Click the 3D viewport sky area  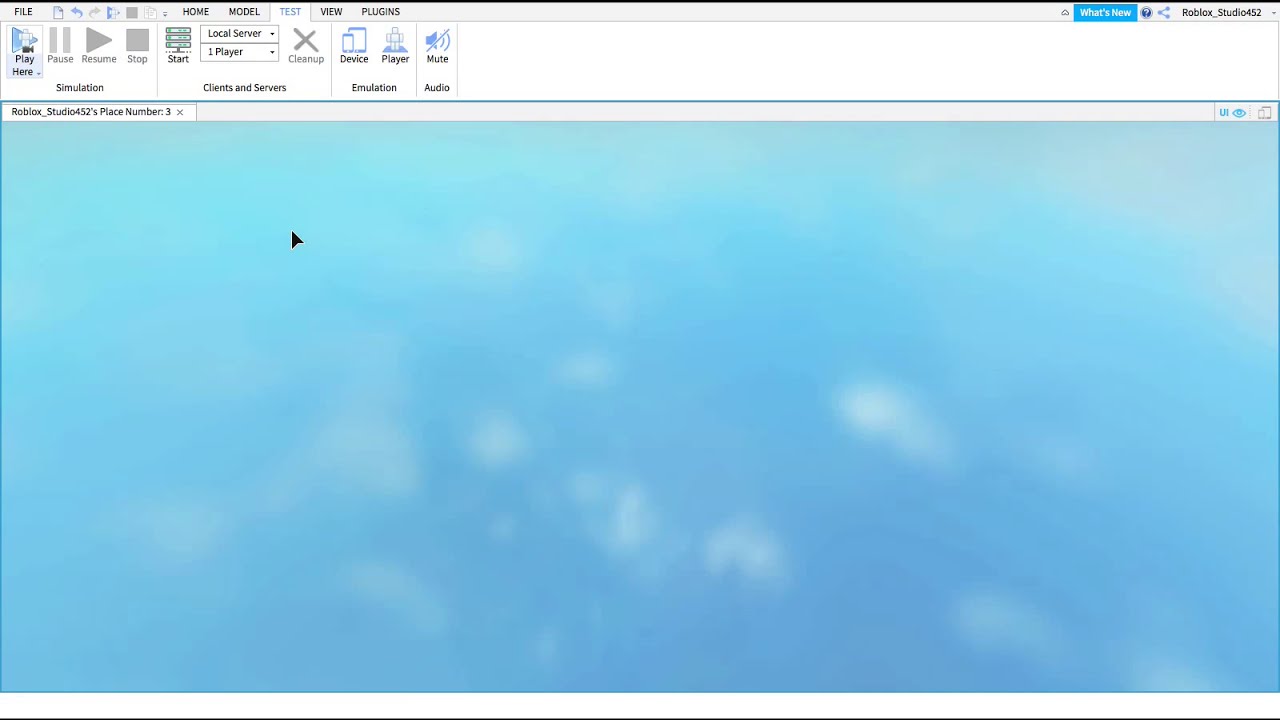(640, 406)
